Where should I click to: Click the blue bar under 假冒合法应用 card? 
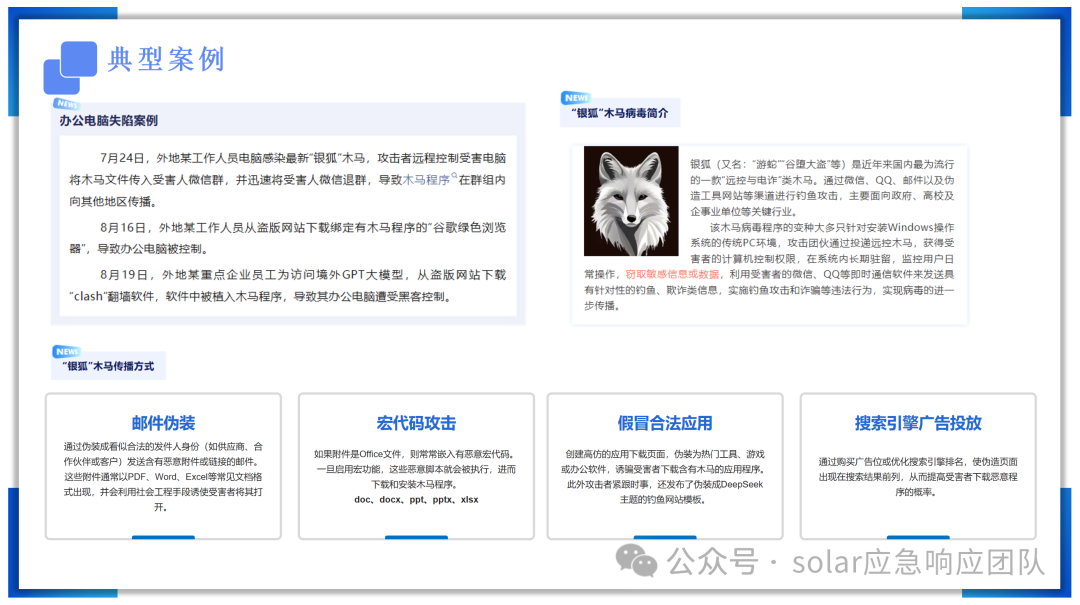665,537
